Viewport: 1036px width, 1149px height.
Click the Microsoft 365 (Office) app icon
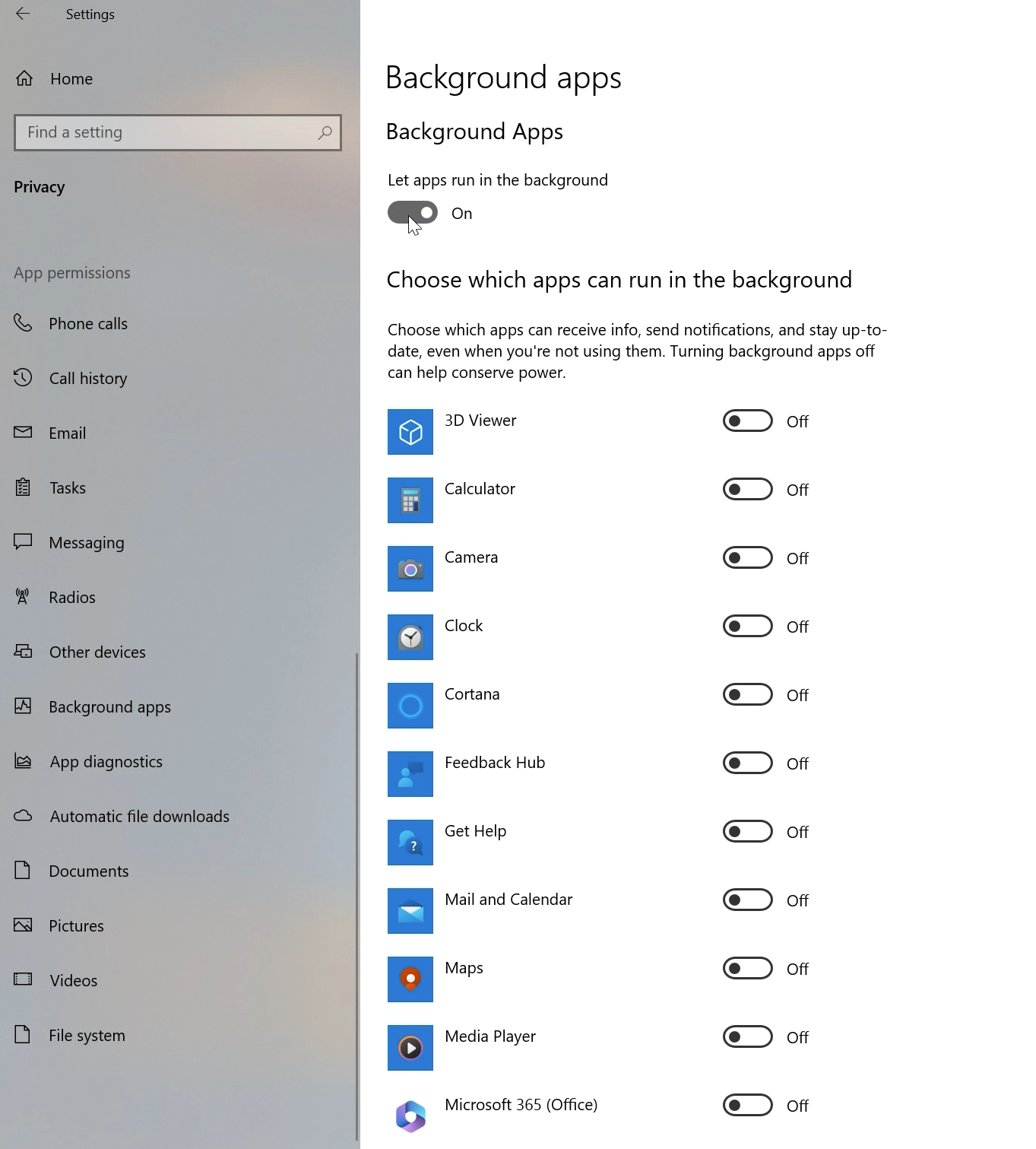pyautogui.click(x=410, y=1116)
